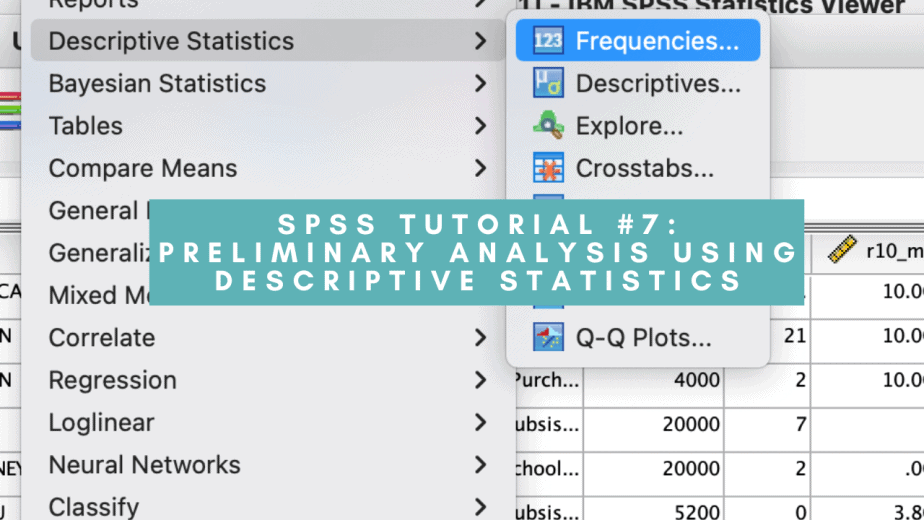The height and width of the screenshot is (520, 924).
Task: Click the Explore magnifier icon
Action: (548, 125)
